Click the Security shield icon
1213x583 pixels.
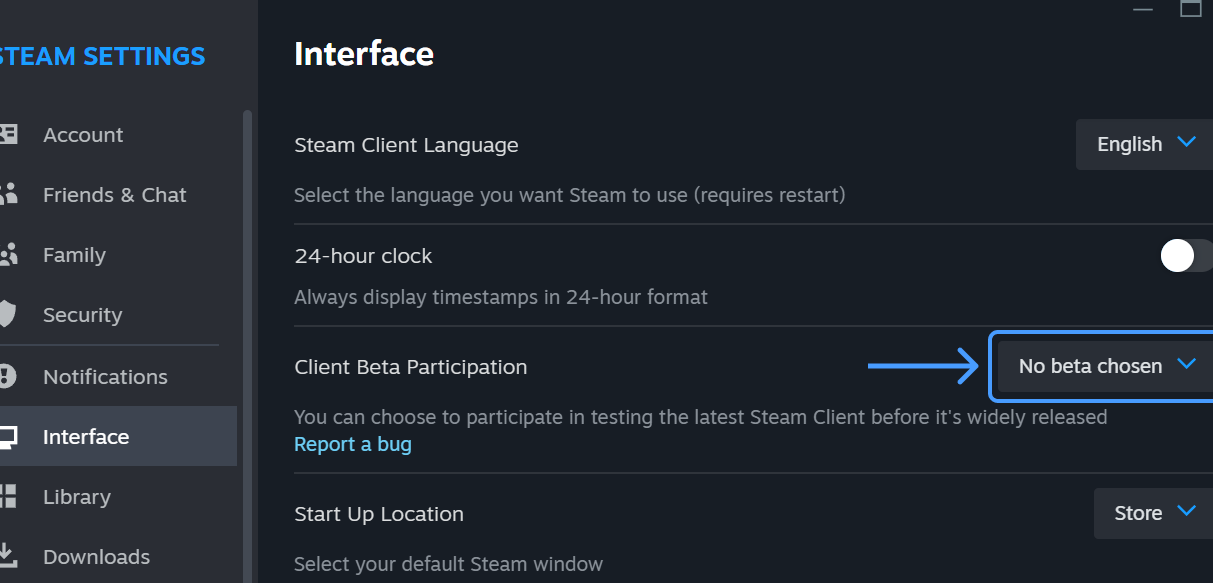[x=8, y=315]
